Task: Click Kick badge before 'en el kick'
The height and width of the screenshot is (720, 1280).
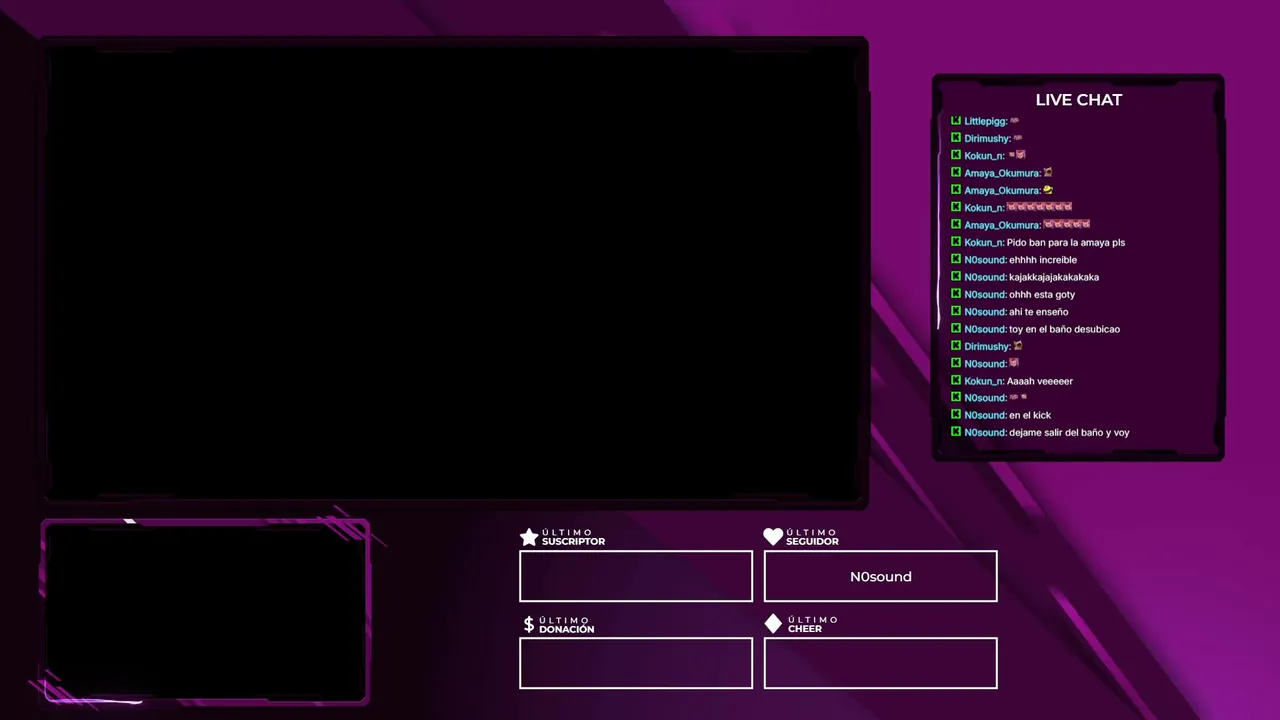Action: click(x=956, y=415)
